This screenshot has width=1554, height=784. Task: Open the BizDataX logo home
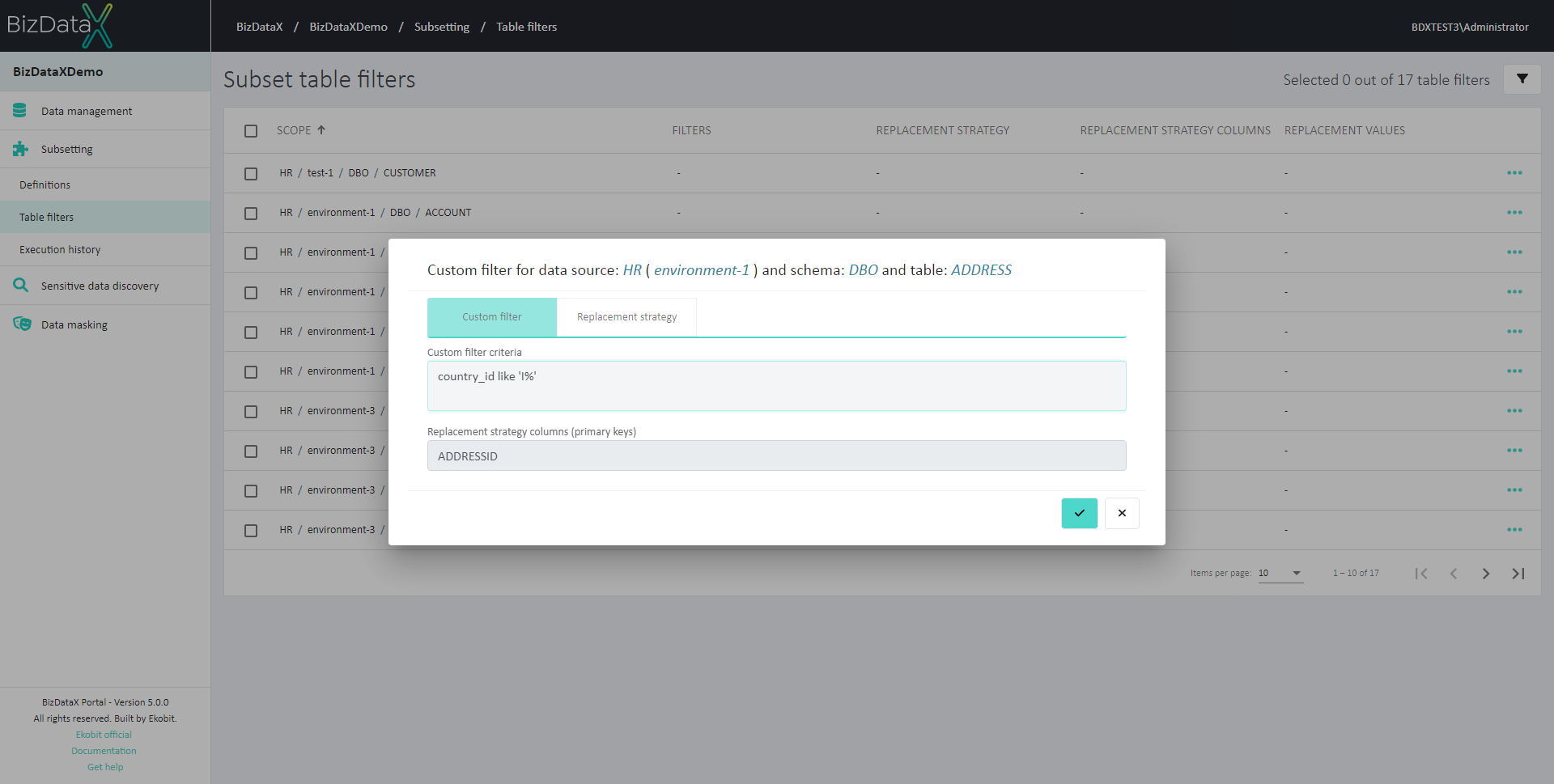[x=59, y=25]
